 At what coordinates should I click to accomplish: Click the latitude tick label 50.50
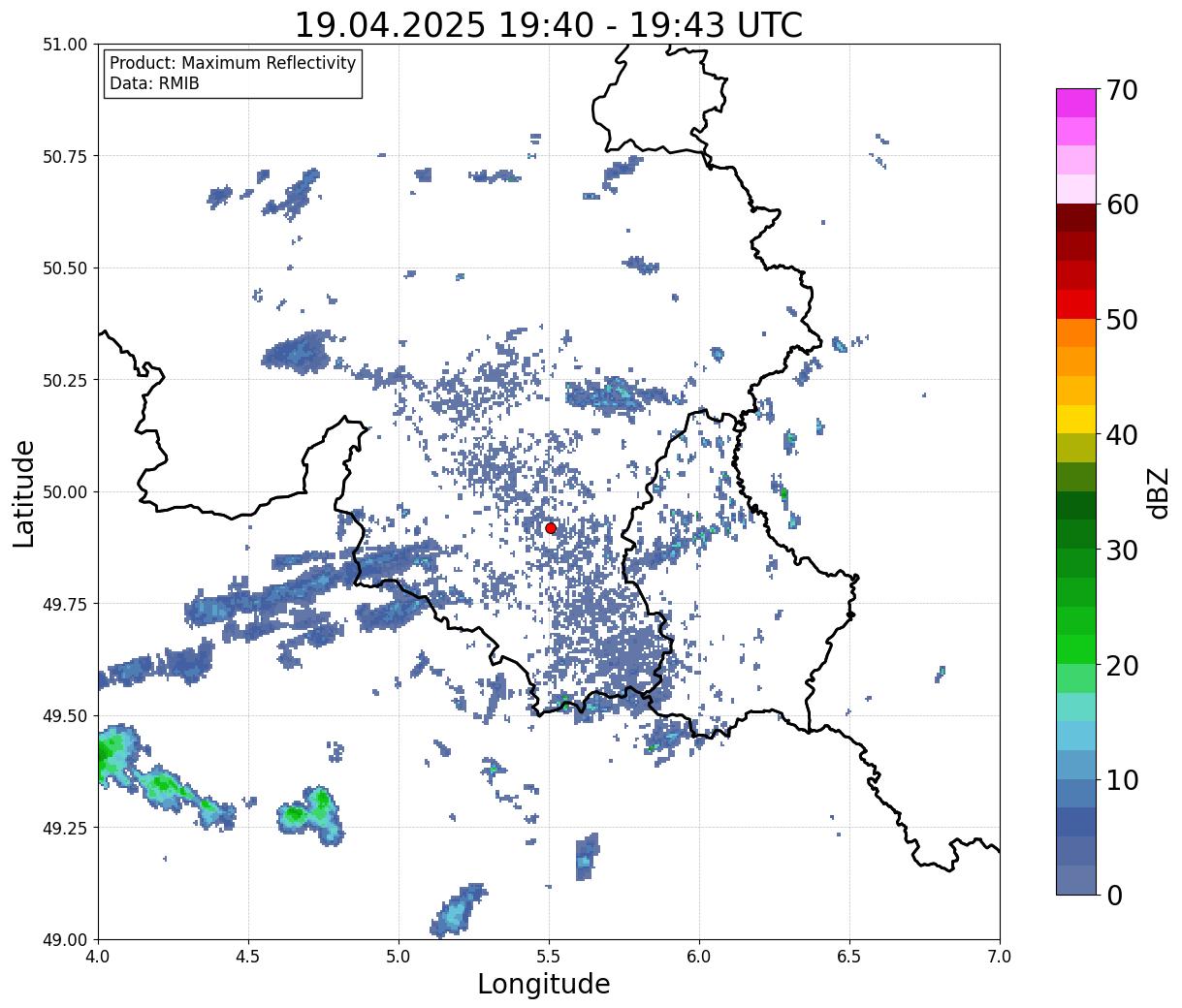pos(65,268)
